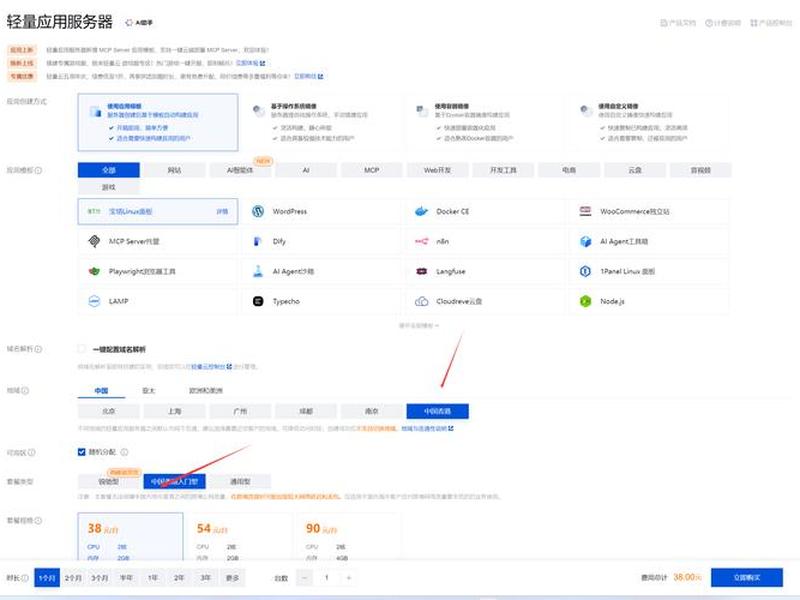Open the 计费说明 link at top
The height and width of the screenshot is (600, 800).
tap(722, 23)
